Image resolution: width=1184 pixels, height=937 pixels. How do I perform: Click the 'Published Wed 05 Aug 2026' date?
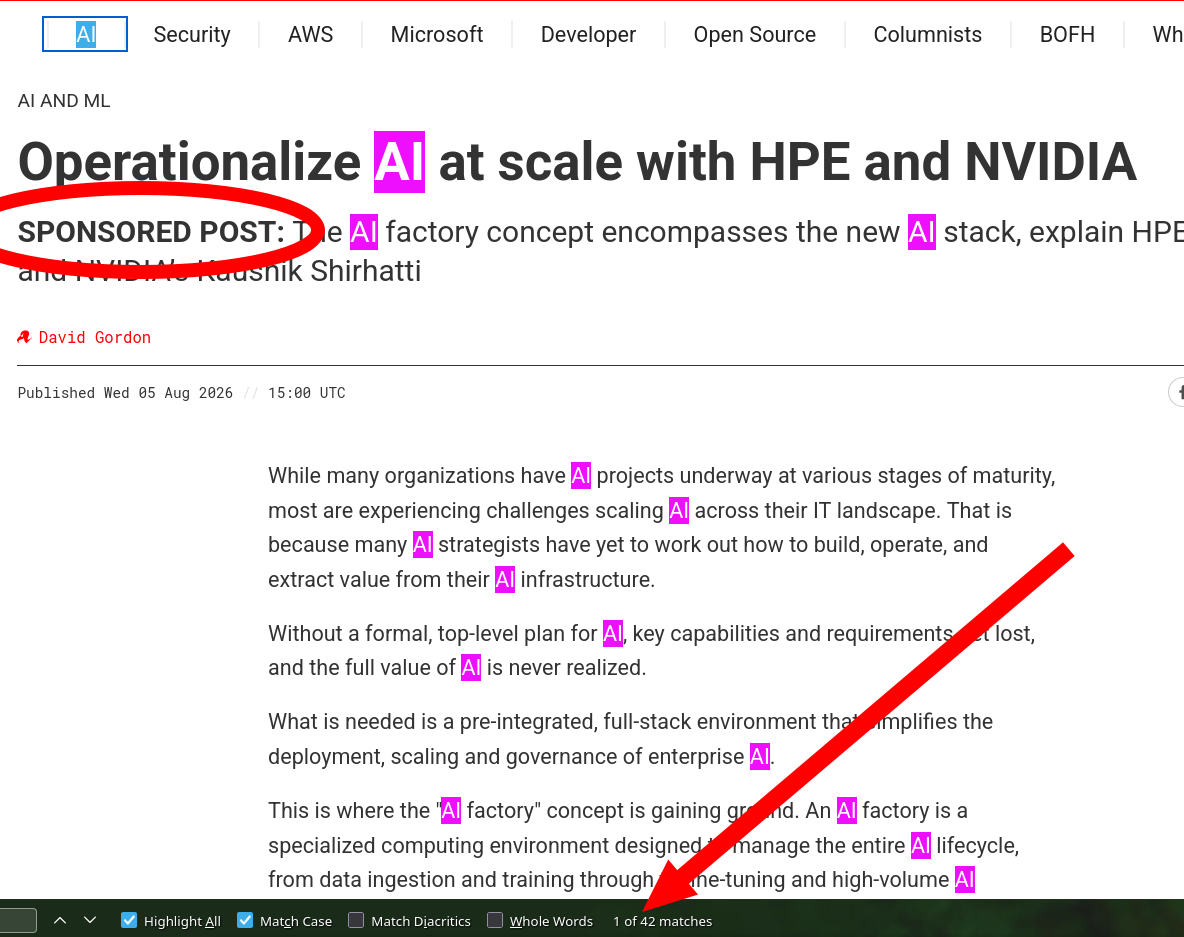(x=125, y=393)
